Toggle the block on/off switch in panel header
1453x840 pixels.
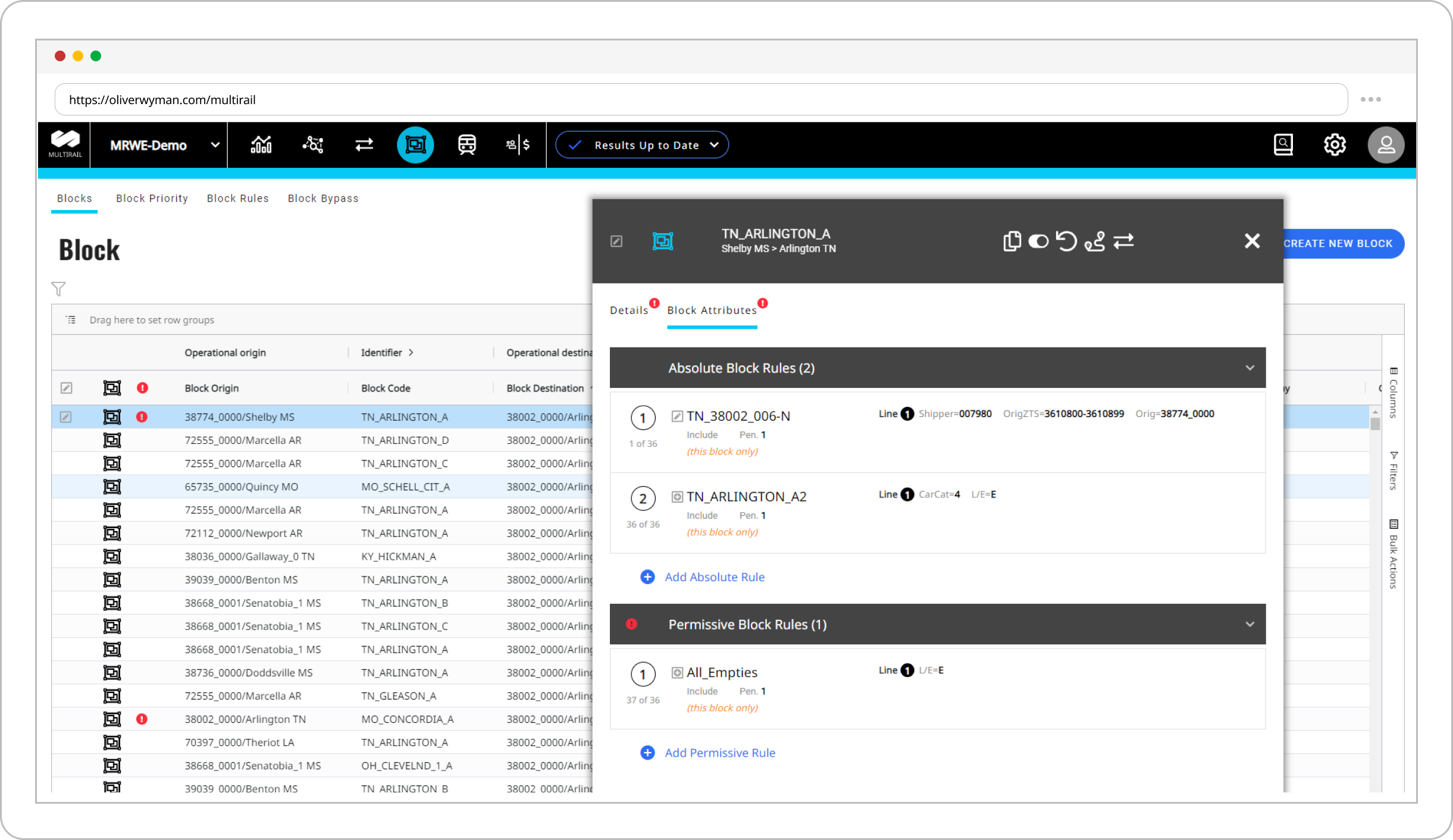tap(1039, 241)
